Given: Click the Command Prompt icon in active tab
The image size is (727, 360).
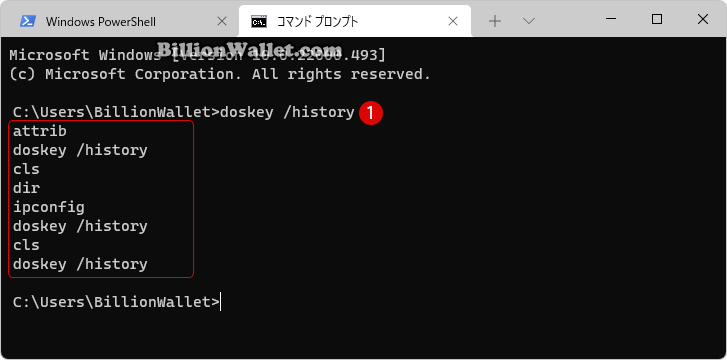Looking at the screenshot, I should tap(259, 21).
